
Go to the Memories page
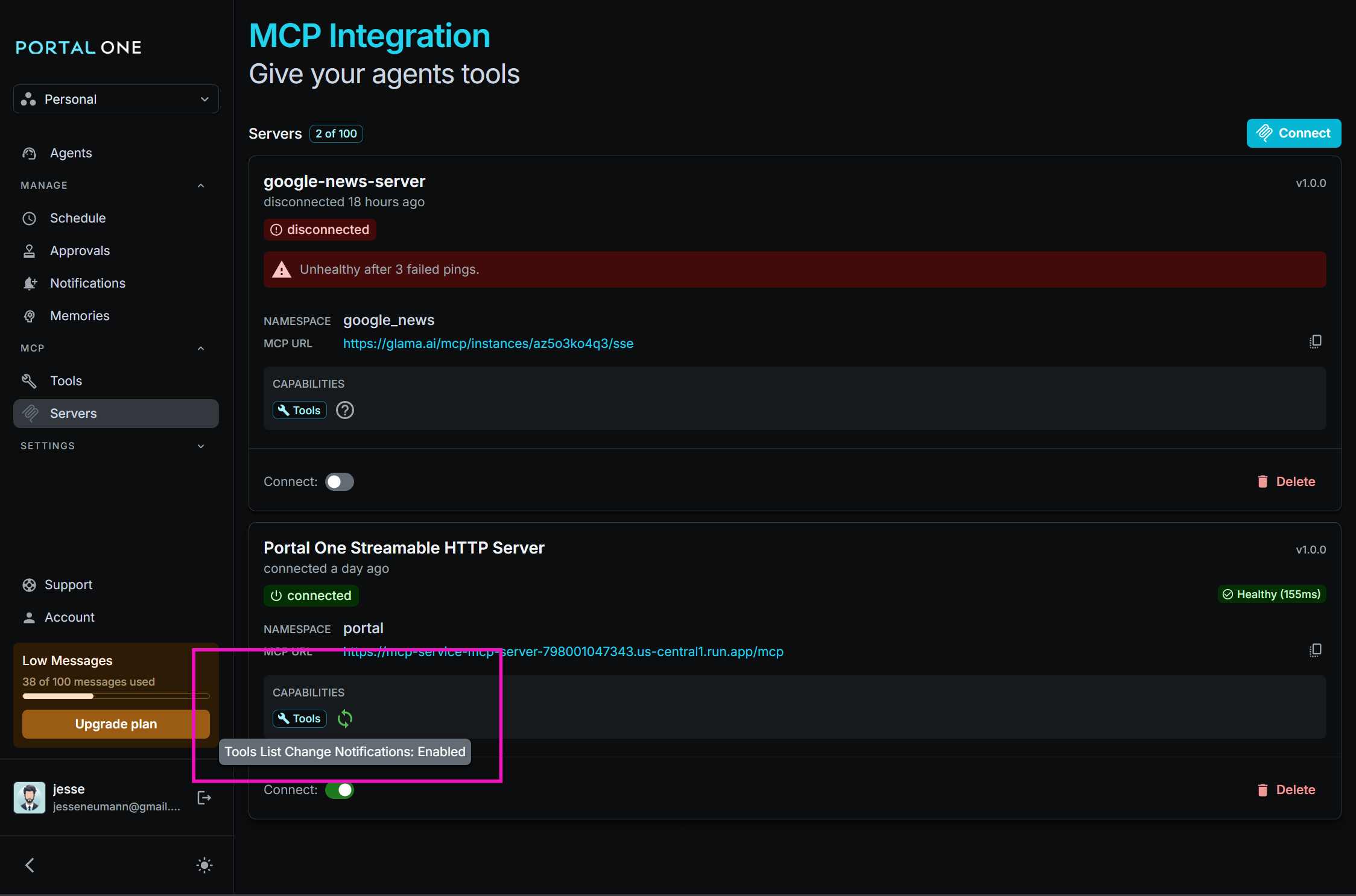click(x=80, y=316)
